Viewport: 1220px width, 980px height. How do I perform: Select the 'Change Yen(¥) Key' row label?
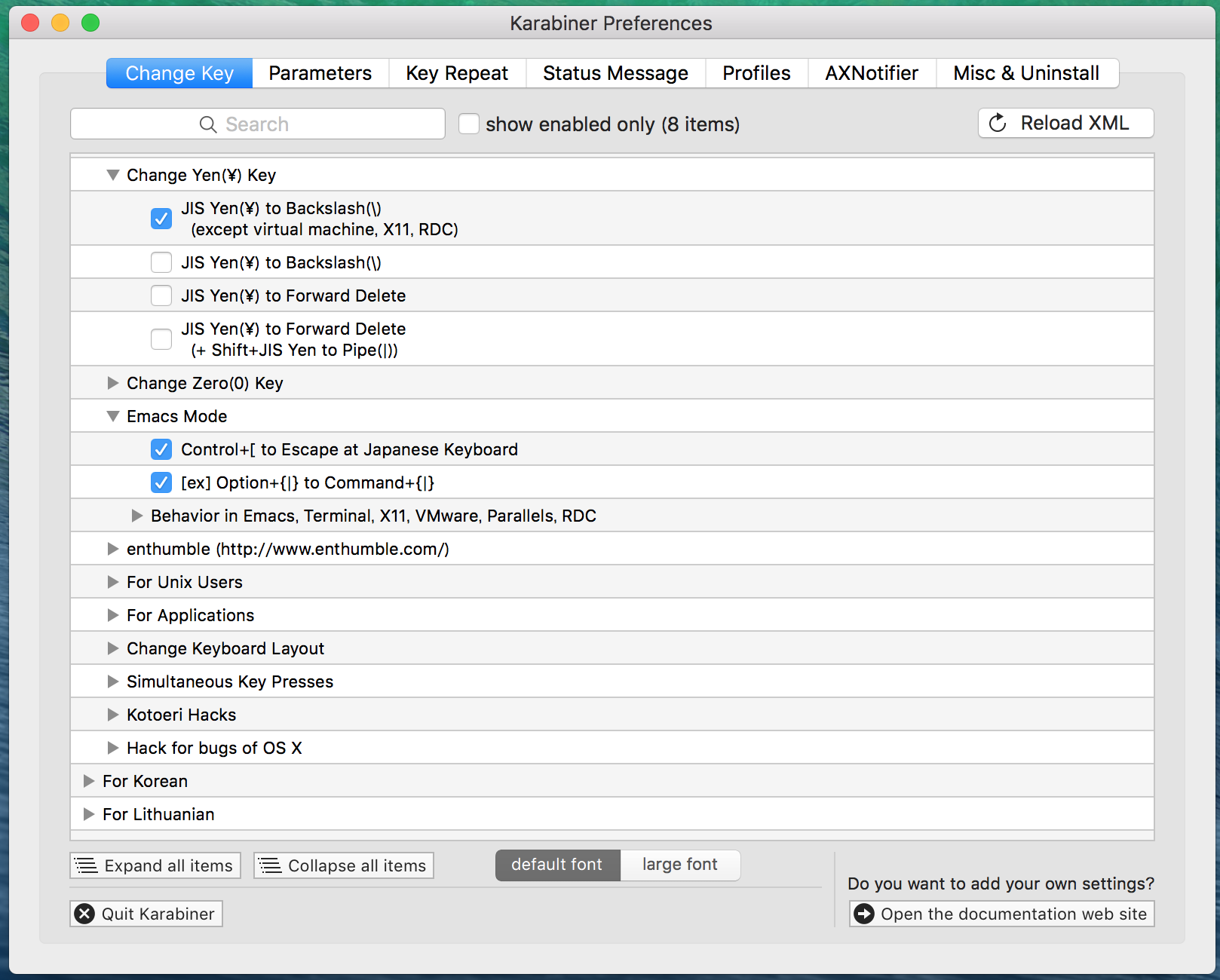click(201, 175)
